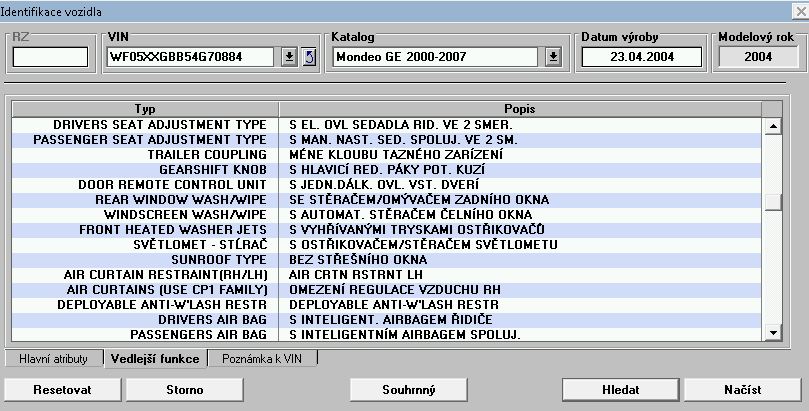Click the Popis column header
This screenshot has height=411, width=809.
tap(519, 108)
